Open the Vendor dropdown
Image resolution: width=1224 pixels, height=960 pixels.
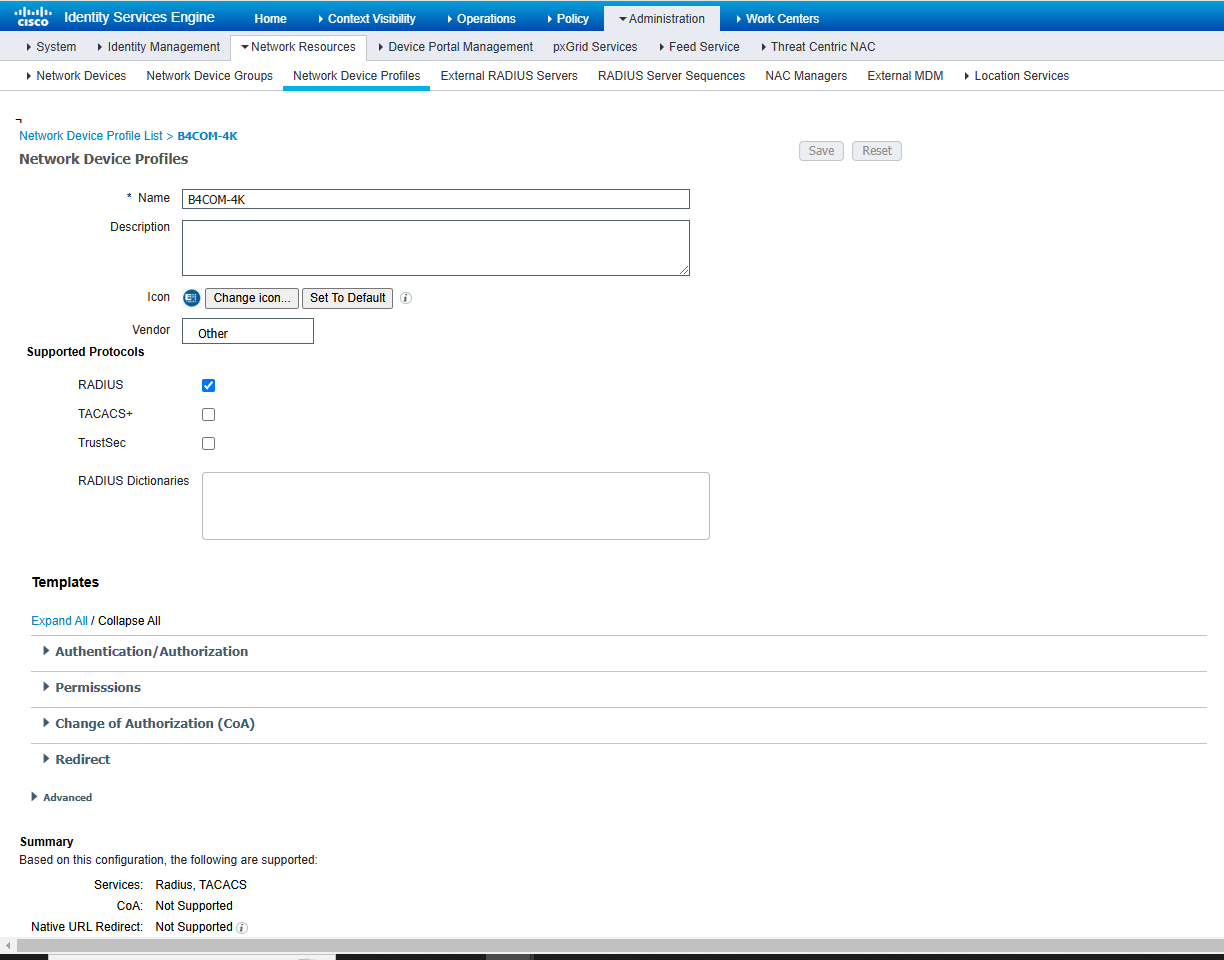coord(248,332)
